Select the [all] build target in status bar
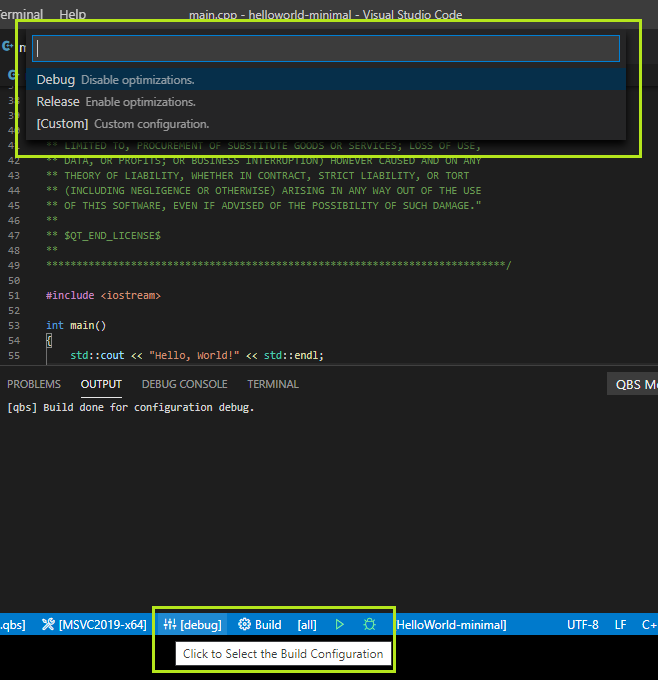This screenshot has height=680, width=658. tap(307, 625)
